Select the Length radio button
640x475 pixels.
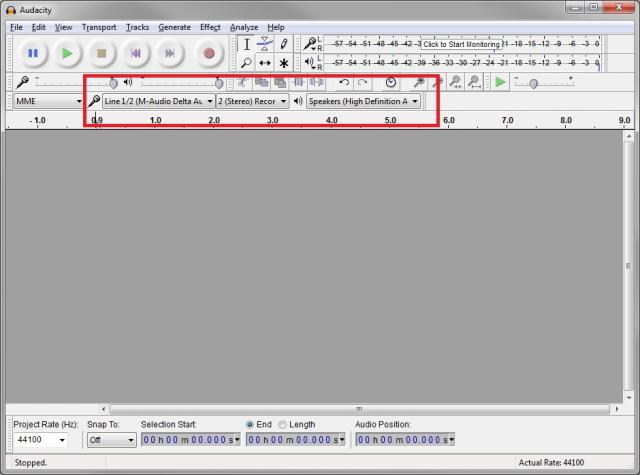point(282,424)
